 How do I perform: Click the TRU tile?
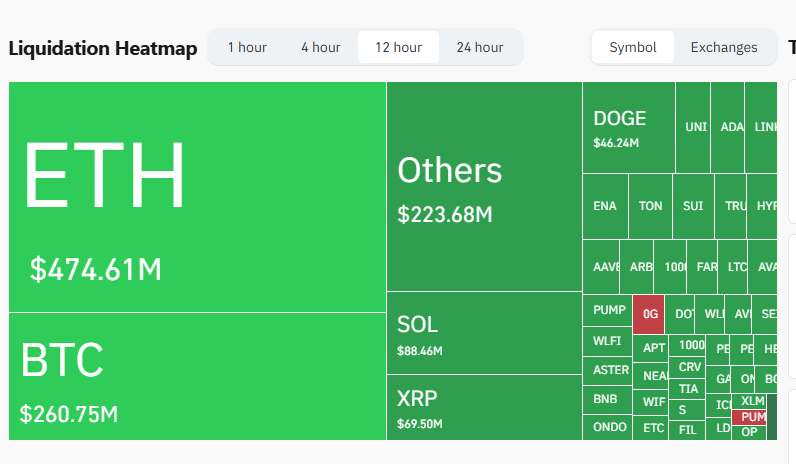click(731, 206)
